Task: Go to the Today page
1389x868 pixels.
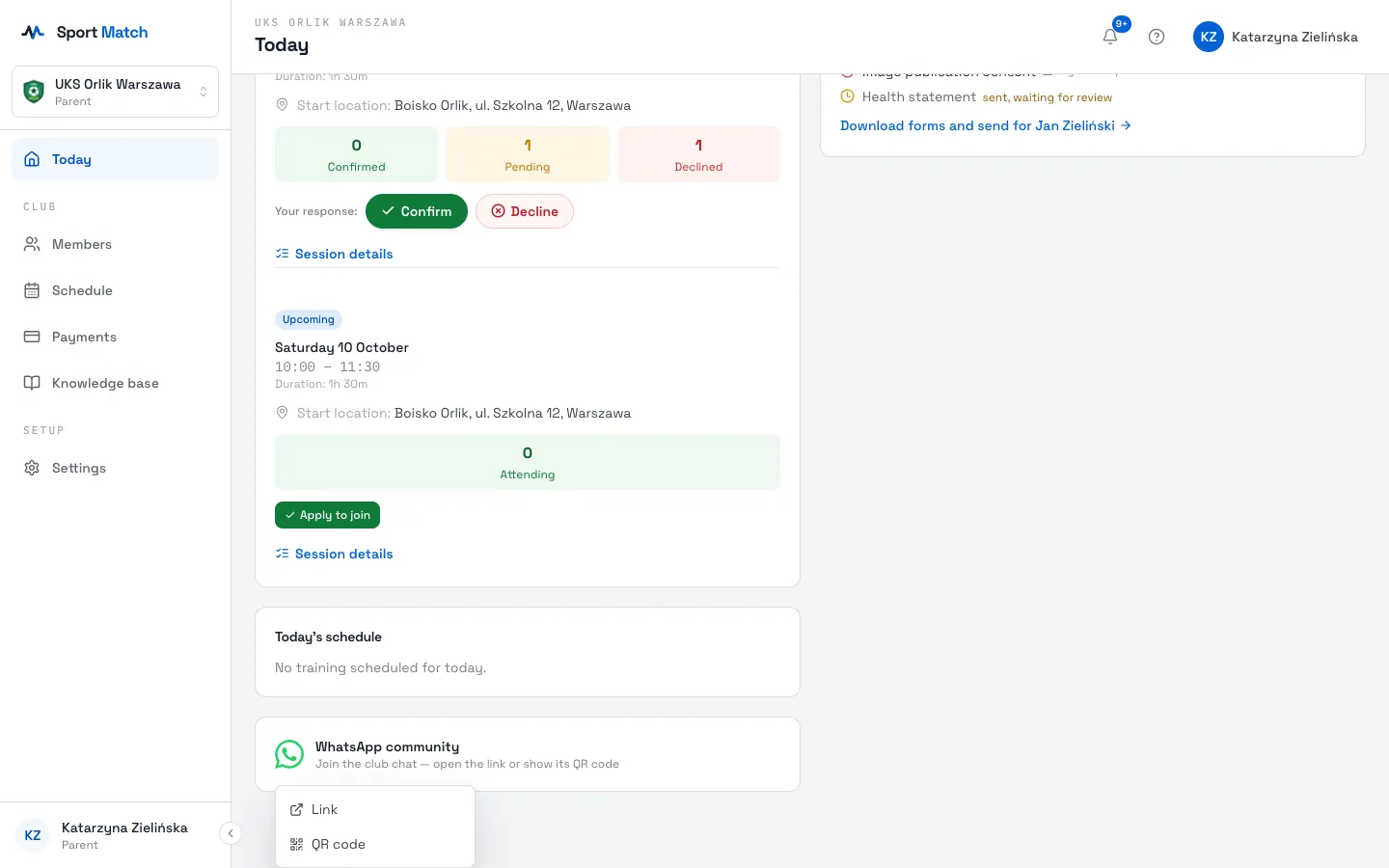Action: coord(115,159)
